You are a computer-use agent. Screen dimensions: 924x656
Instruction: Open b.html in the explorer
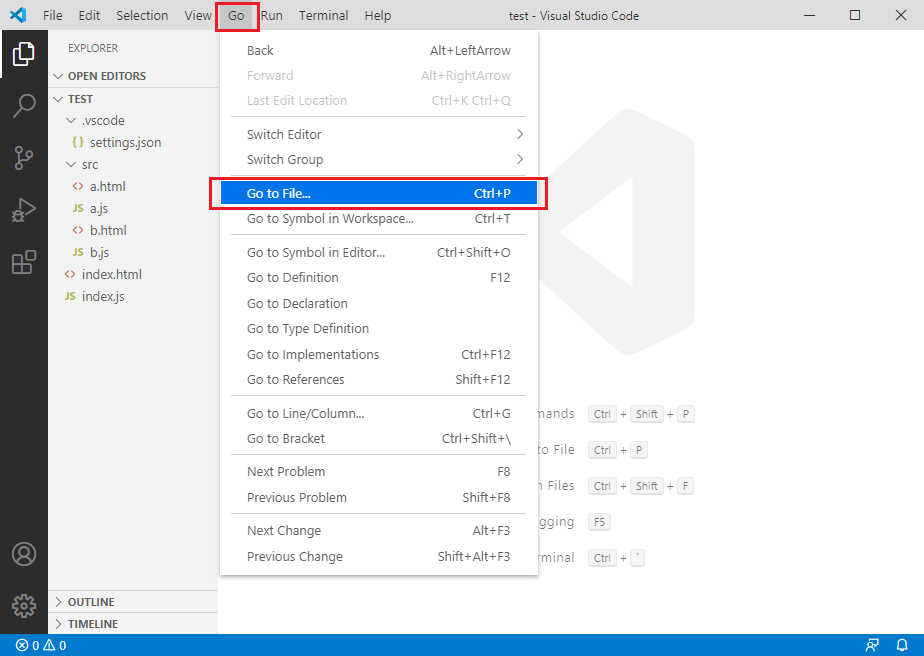[133, 230]
